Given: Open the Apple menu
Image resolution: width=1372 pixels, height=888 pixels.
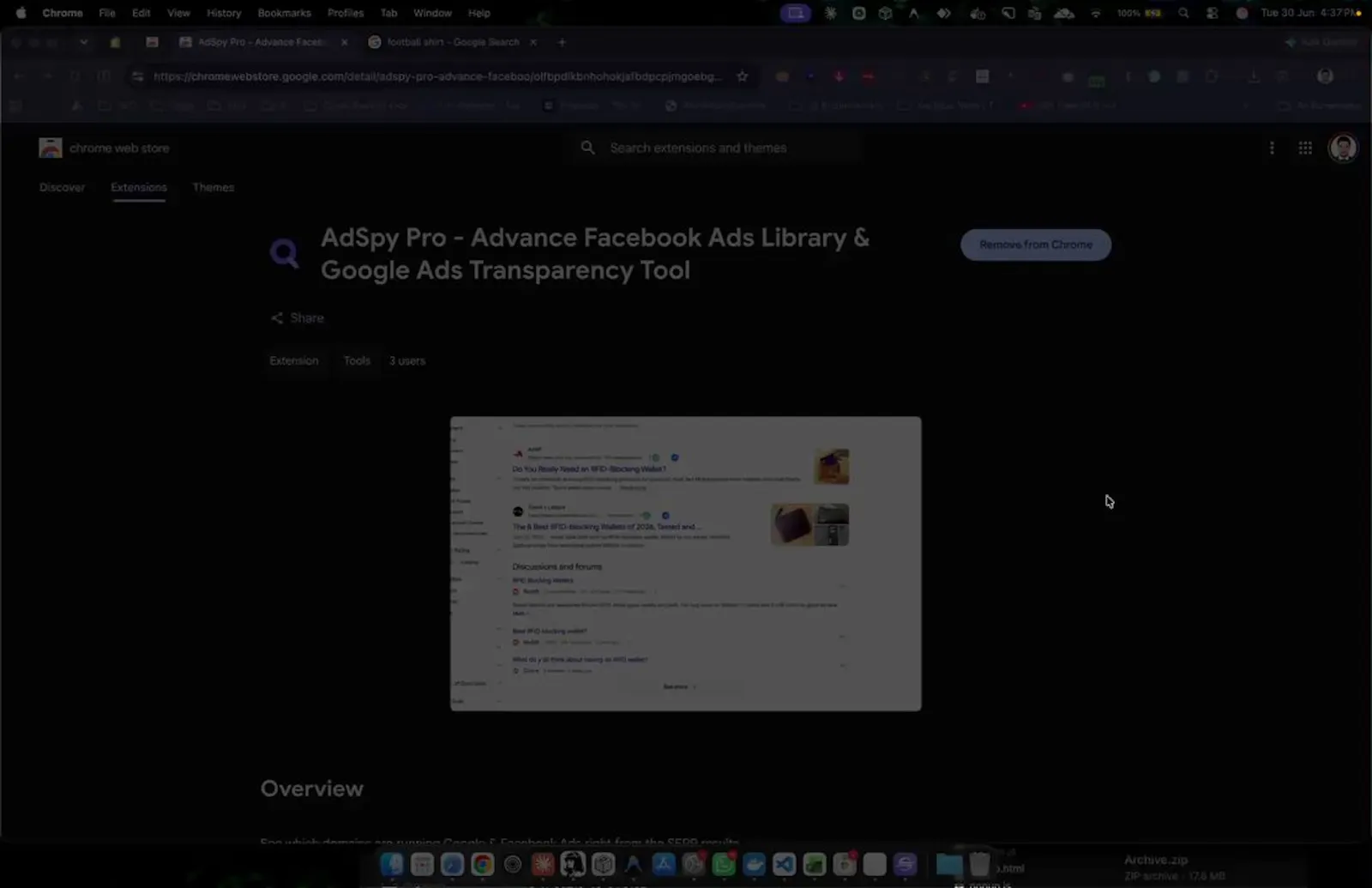Looking at the screenshot, I should click(x=21, y=13).
